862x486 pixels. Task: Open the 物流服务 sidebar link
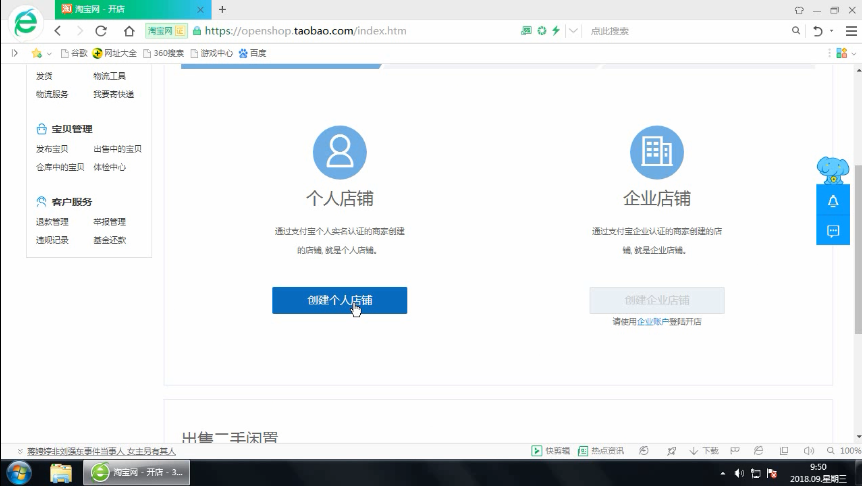(x=52, y=94)
